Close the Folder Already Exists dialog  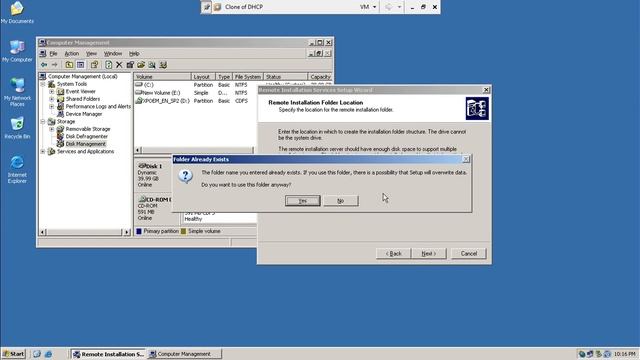click(x=466, y=160)
